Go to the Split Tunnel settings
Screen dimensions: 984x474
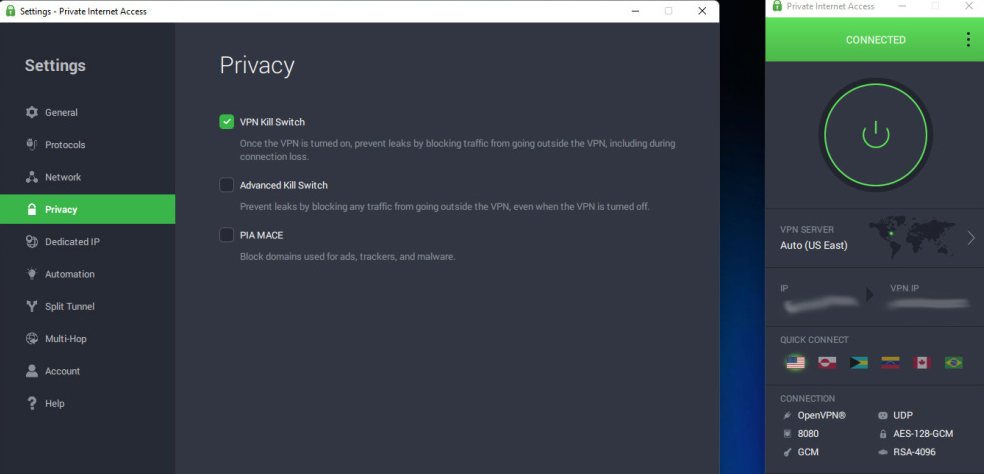pyautogui.click(x=69, y=307)
